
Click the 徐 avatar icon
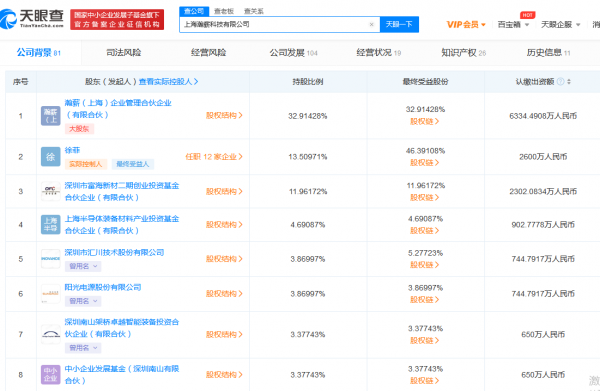pyautogui.click(x=51, y=157)
